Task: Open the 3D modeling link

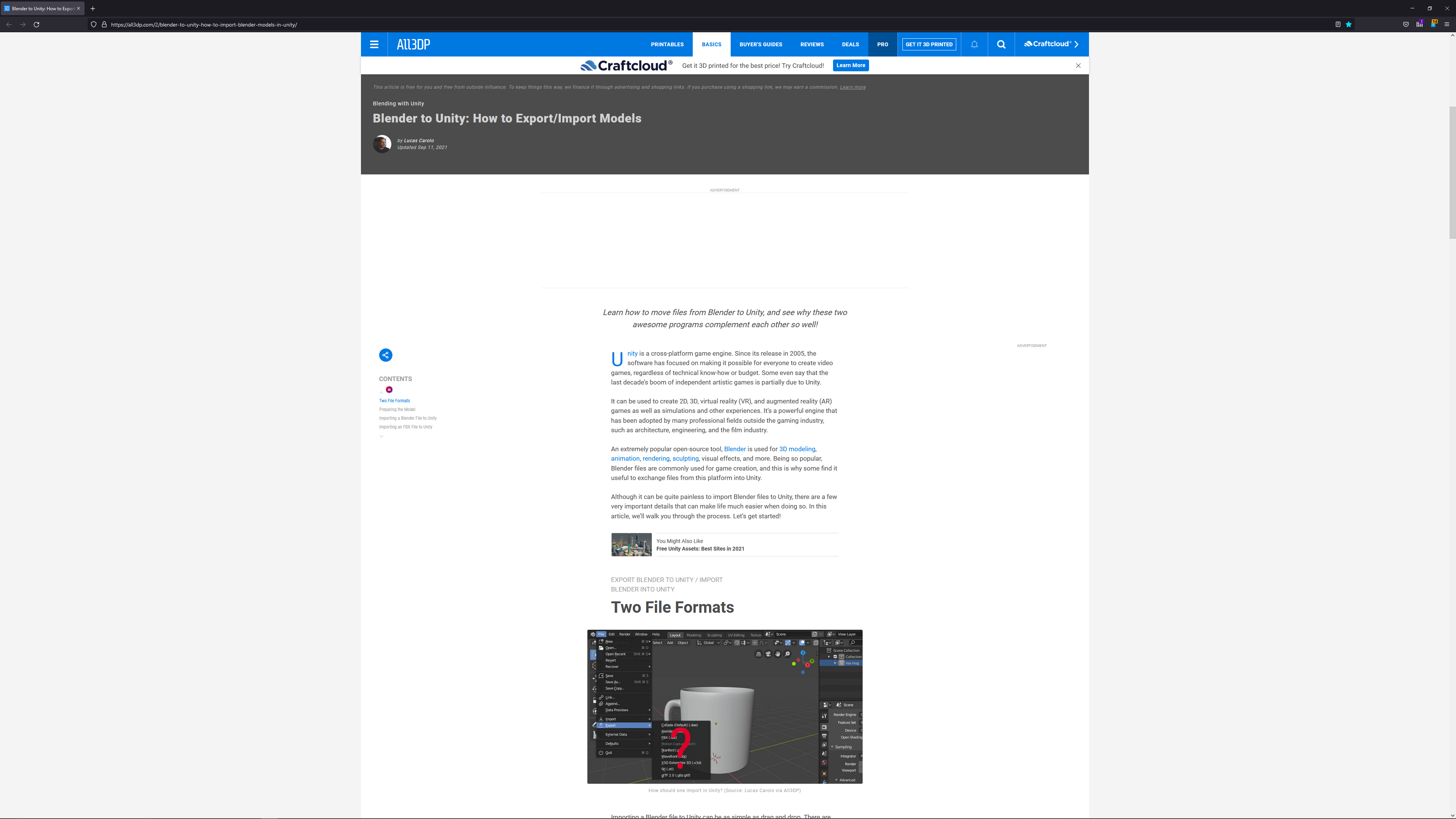Action: pos(797,449)
